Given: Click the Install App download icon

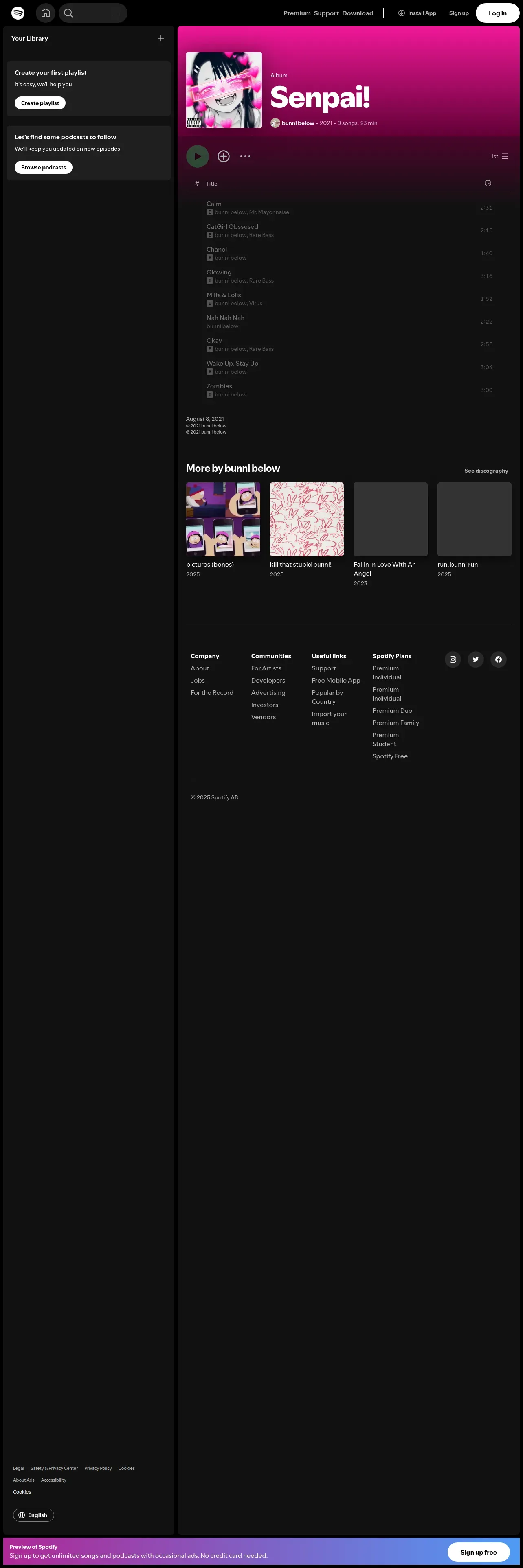Looking at the screenshot, I should pos(401,13).
